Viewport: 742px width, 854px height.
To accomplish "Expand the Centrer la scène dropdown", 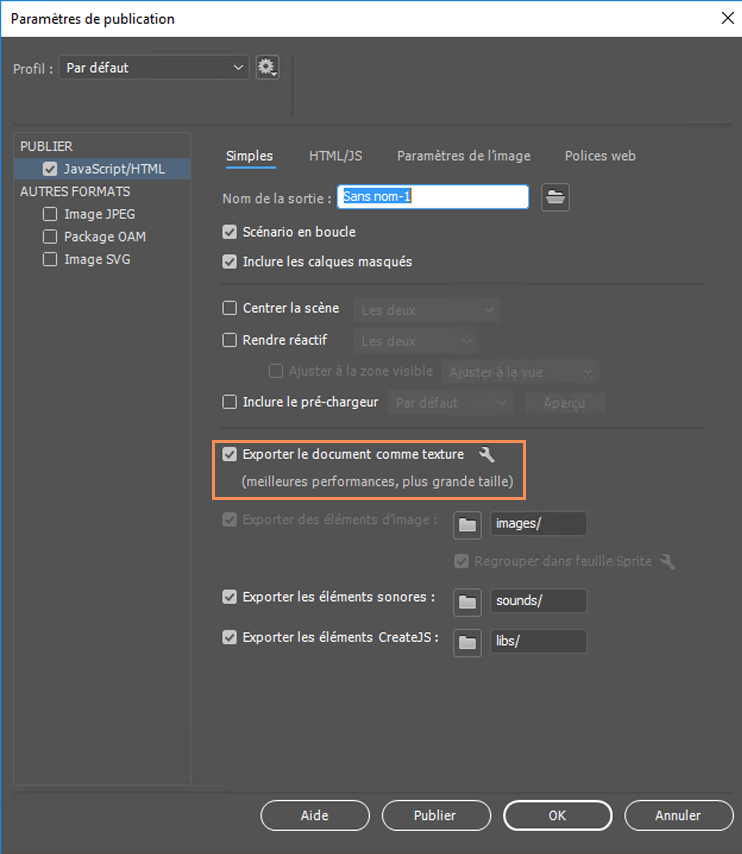I will click(427, 310).
